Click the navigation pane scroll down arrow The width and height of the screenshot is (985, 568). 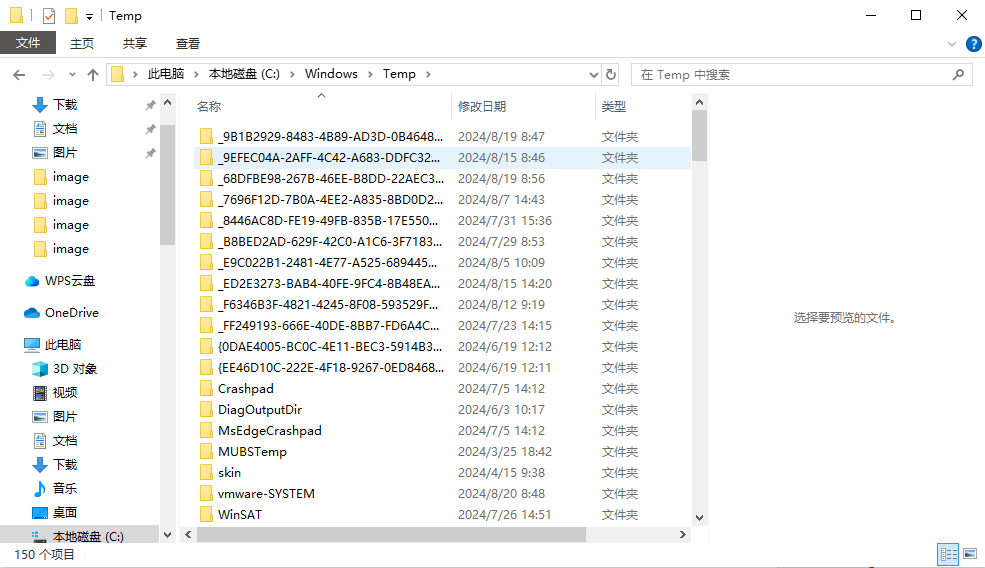pyautogui.click(x=167, y=535)
